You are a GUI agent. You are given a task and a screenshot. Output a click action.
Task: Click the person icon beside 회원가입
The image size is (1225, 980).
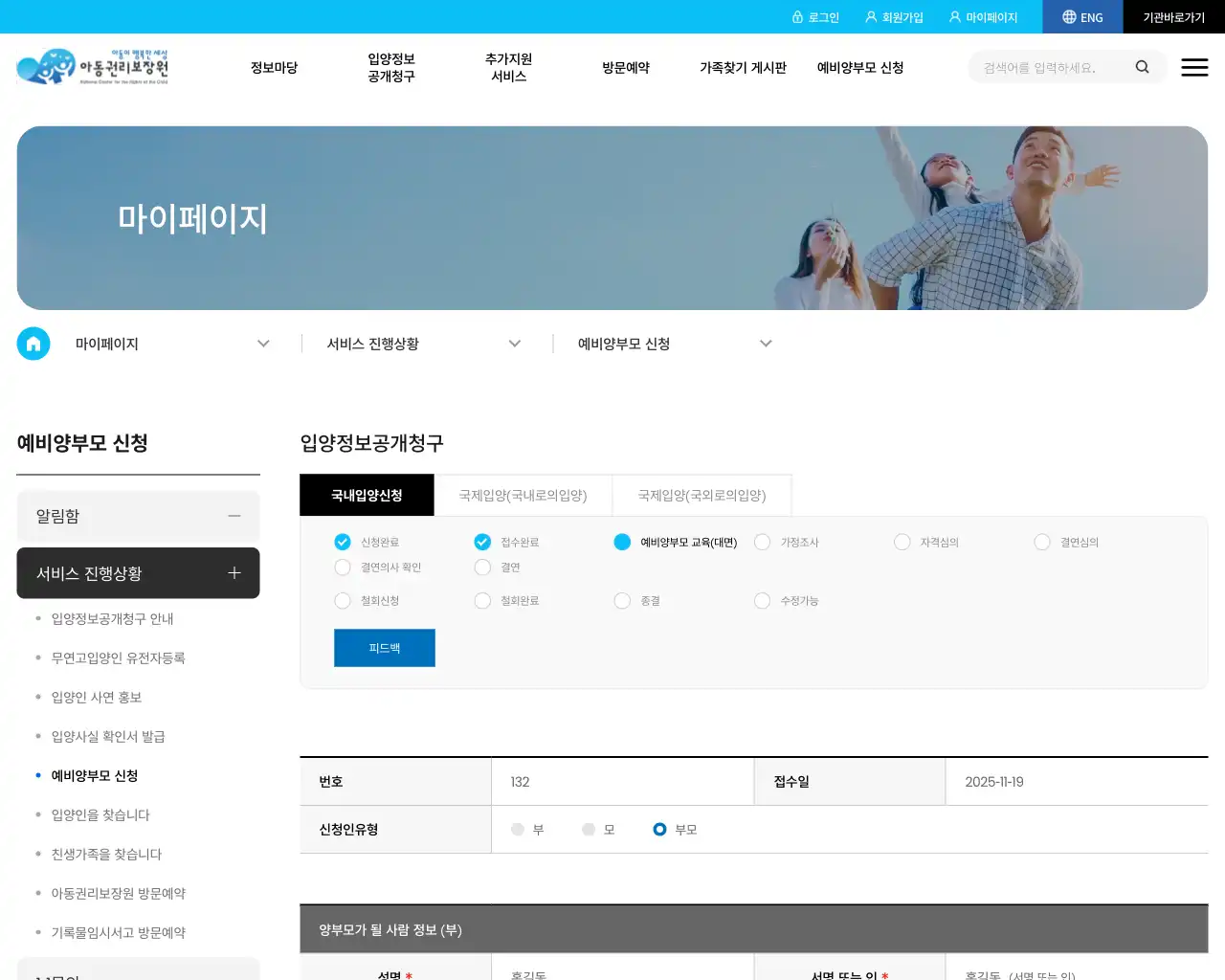click(869, 16)
